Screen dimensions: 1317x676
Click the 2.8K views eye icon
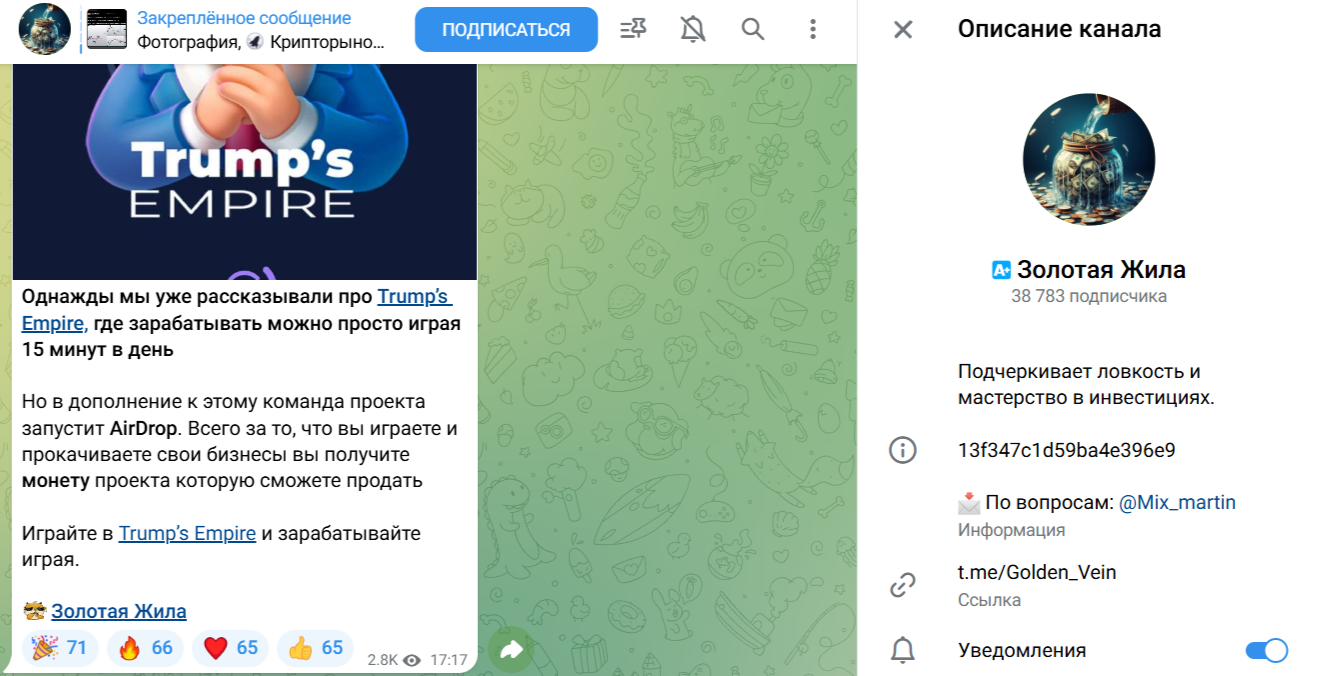click(411, 661)
